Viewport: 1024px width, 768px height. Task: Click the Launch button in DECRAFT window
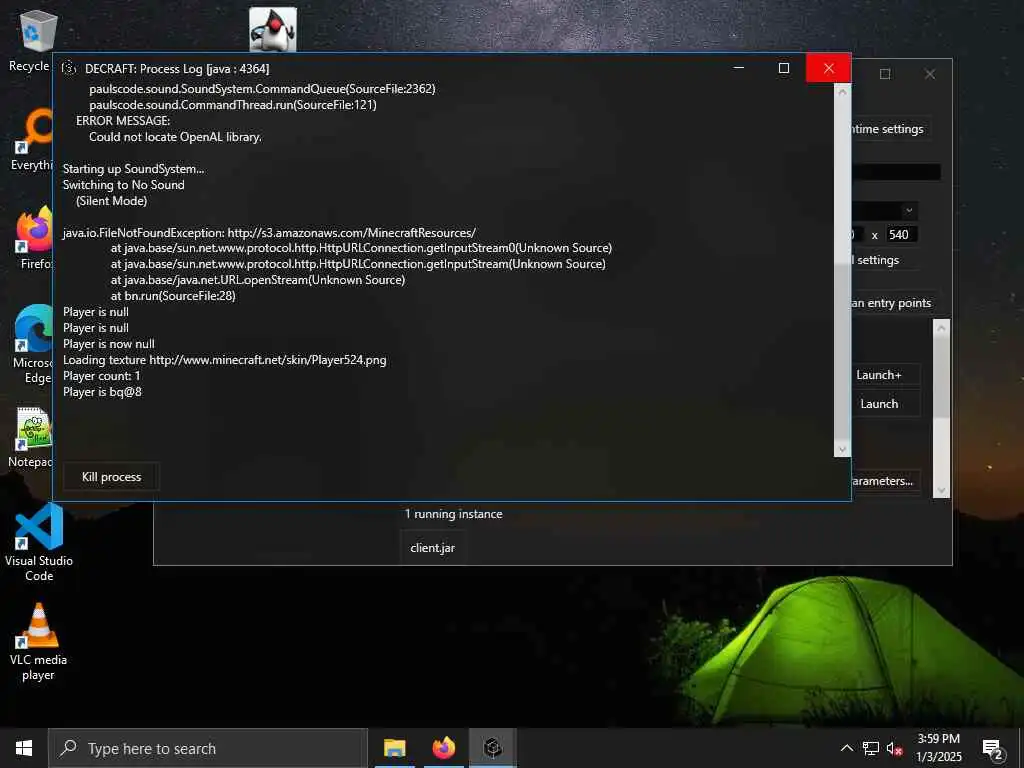(879, 404)
